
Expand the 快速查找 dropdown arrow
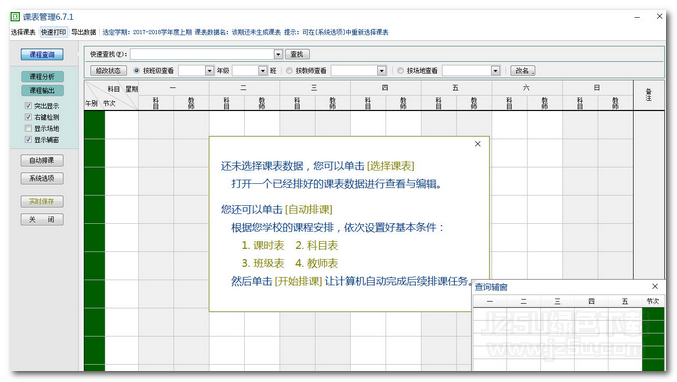(278, 54)
